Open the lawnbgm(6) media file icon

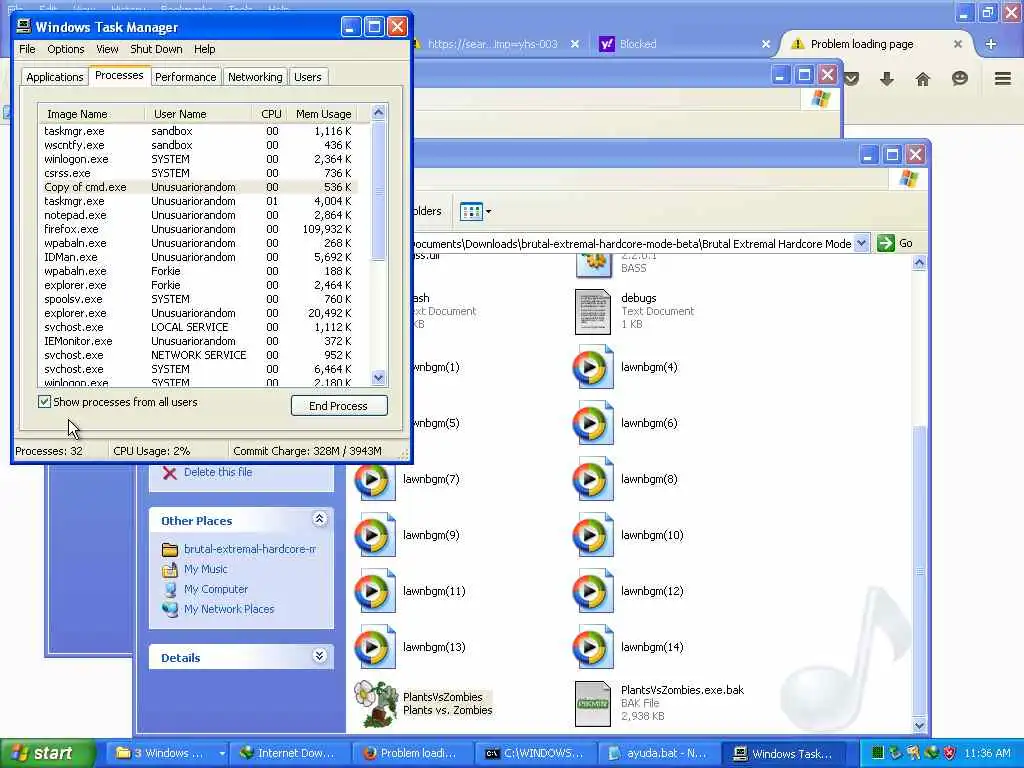(x=592, y=423)
